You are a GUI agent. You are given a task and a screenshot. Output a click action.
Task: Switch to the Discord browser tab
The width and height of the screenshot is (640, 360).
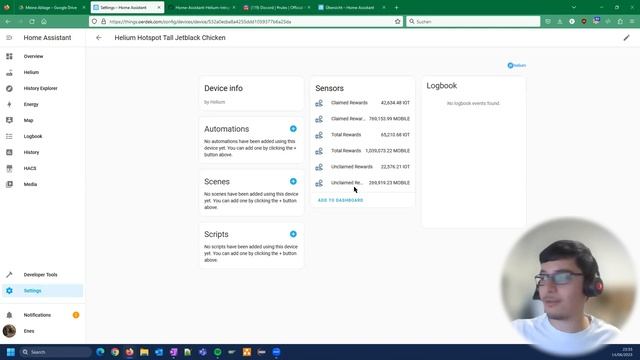coord(277,7)
